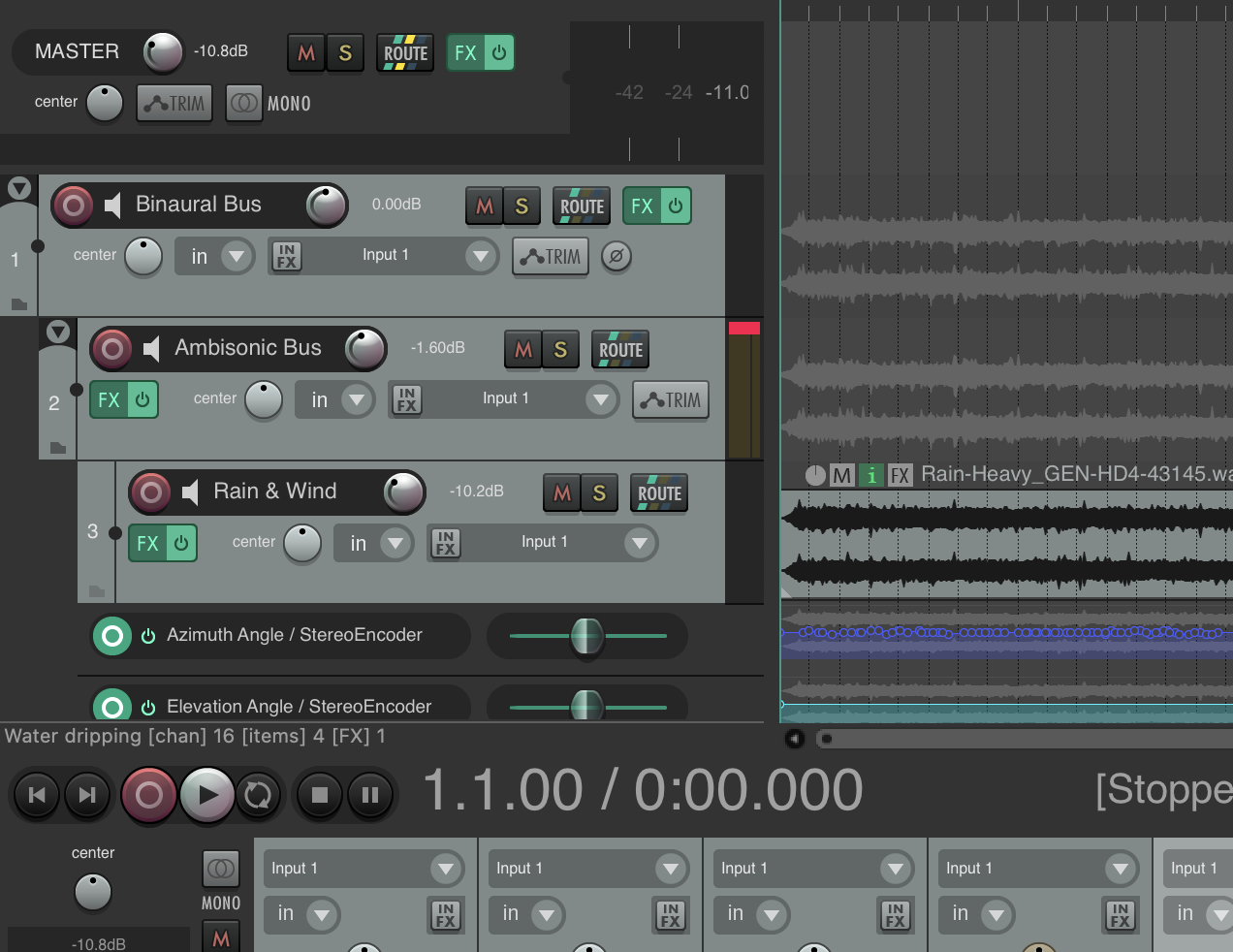
Task: Open Binaural Bus ROUTE window
Action: [x=582, y=206]
